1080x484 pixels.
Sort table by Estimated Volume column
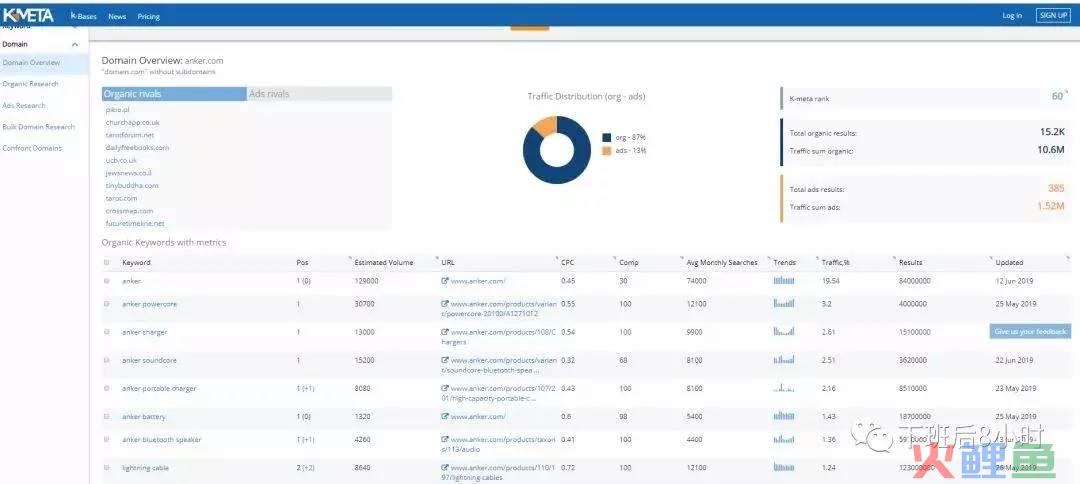pos(384,262)
